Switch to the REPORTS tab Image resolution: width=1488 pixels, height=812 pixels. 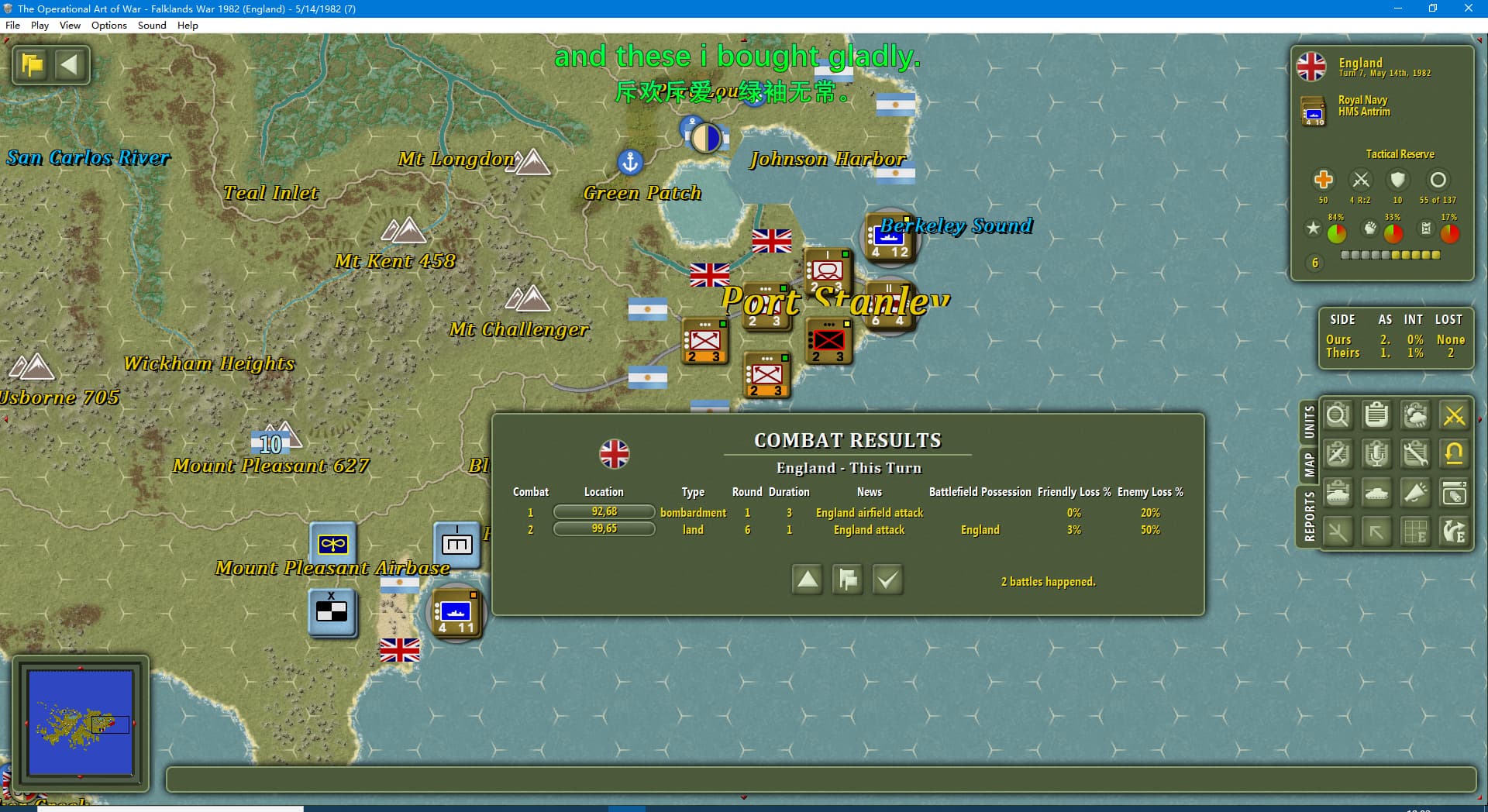1309,516
